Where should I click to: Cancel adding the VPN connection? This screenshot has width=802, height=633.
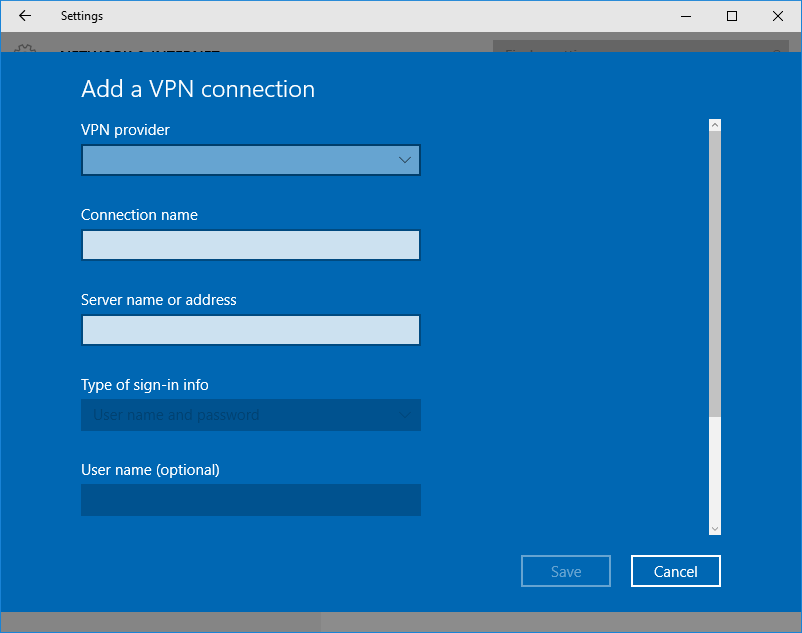click(x=676, y=571)
